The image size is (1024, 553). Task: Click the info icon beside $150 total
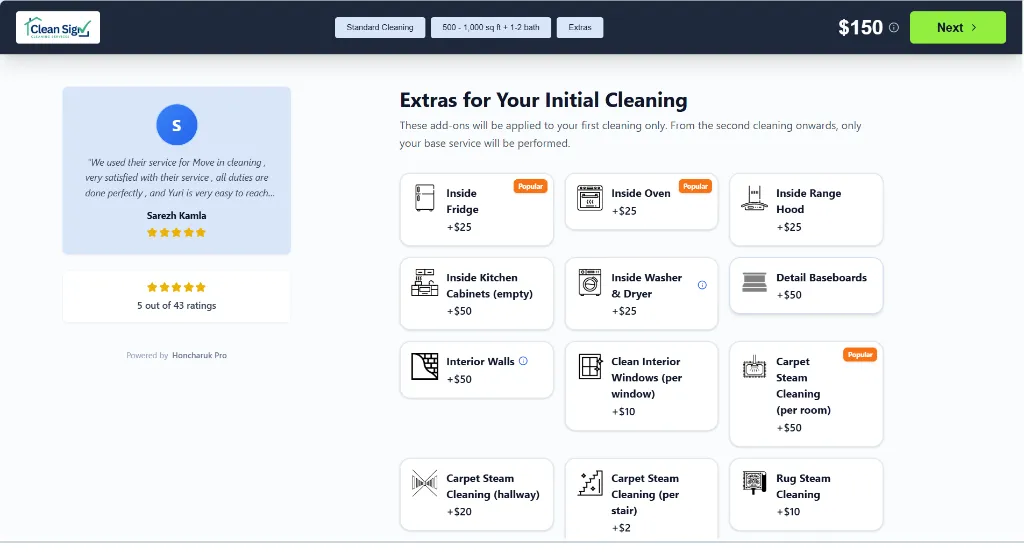point(894,27)
